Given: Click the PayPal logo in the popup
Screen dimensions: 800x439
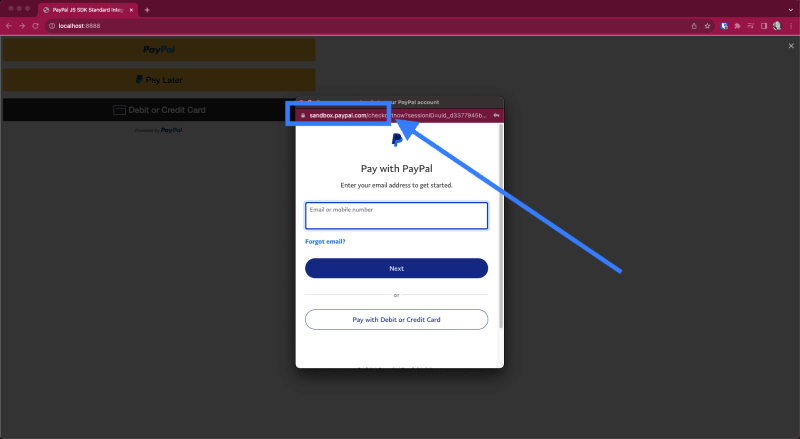Looking at the screenshot, I should click(x=396, y=141).
